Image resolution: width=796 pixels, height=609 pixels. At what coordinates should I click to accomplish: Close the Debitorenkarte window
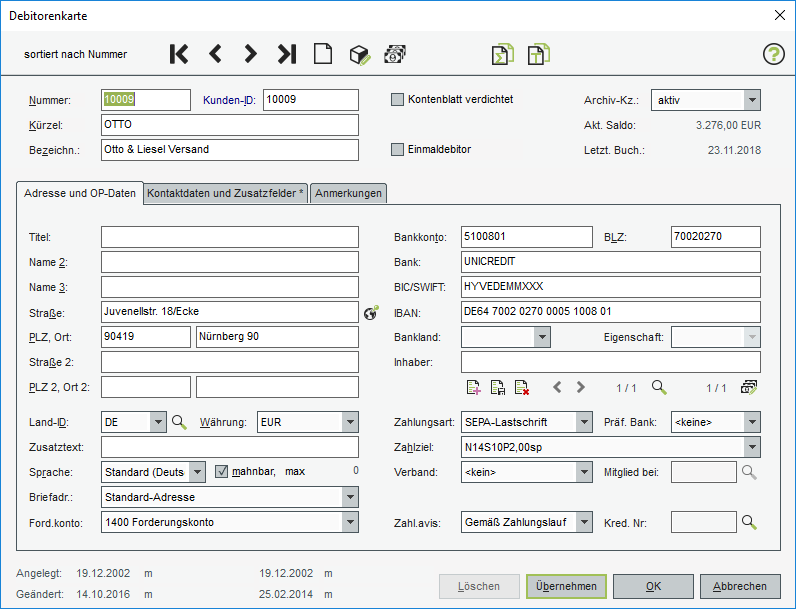coord(780,15)
